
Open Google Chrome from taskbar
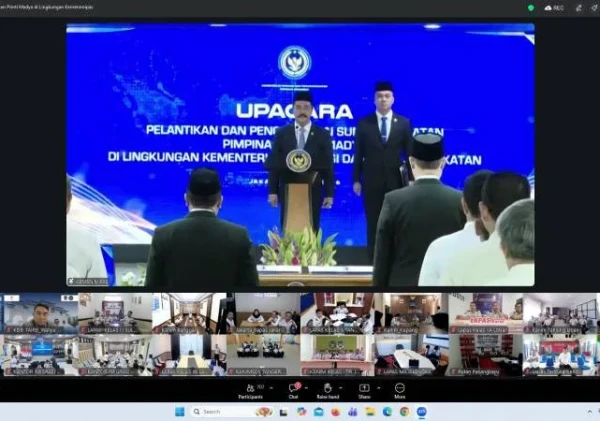point(404,412)
